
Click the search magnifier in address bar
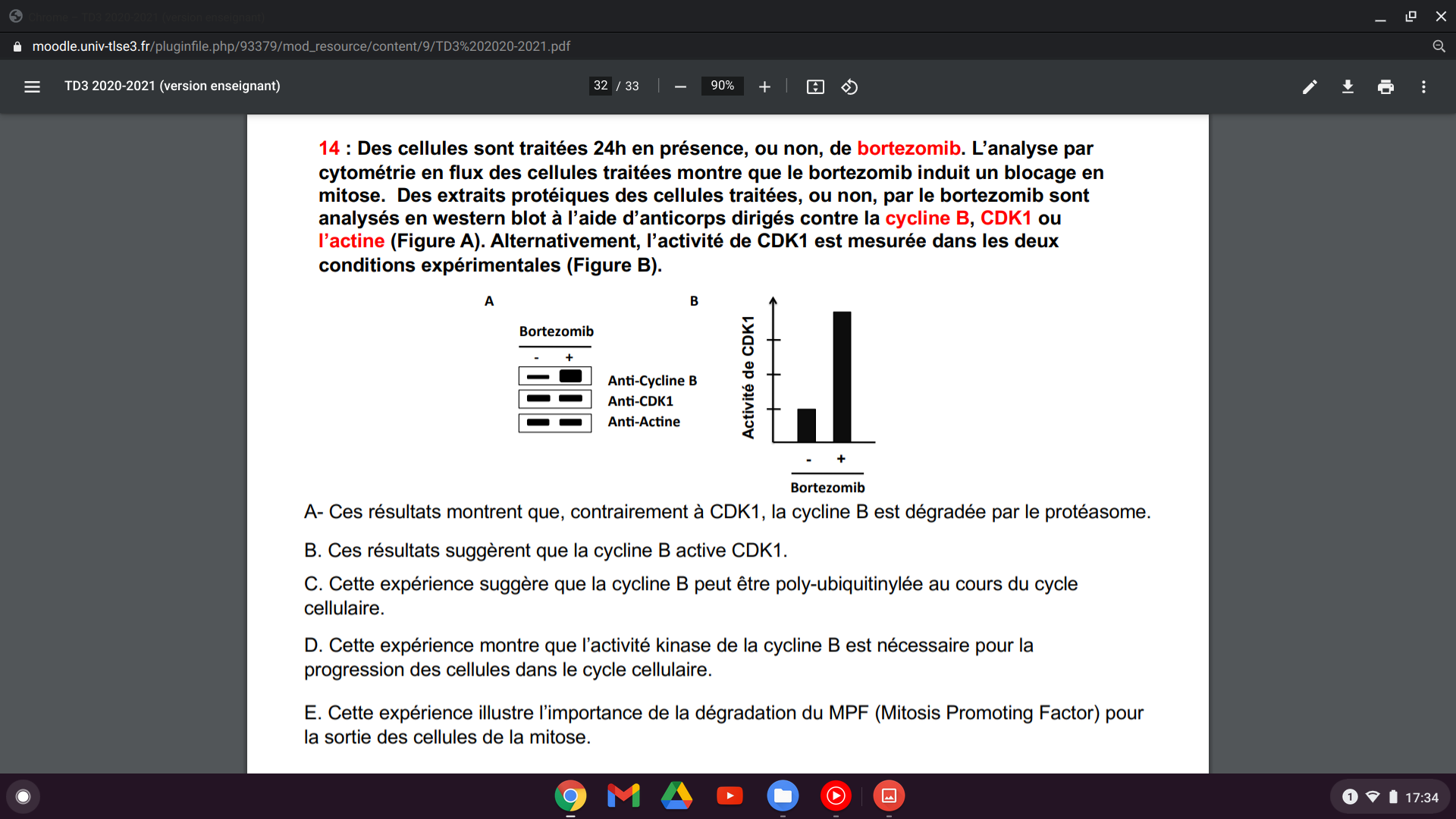click(1439, 46)
